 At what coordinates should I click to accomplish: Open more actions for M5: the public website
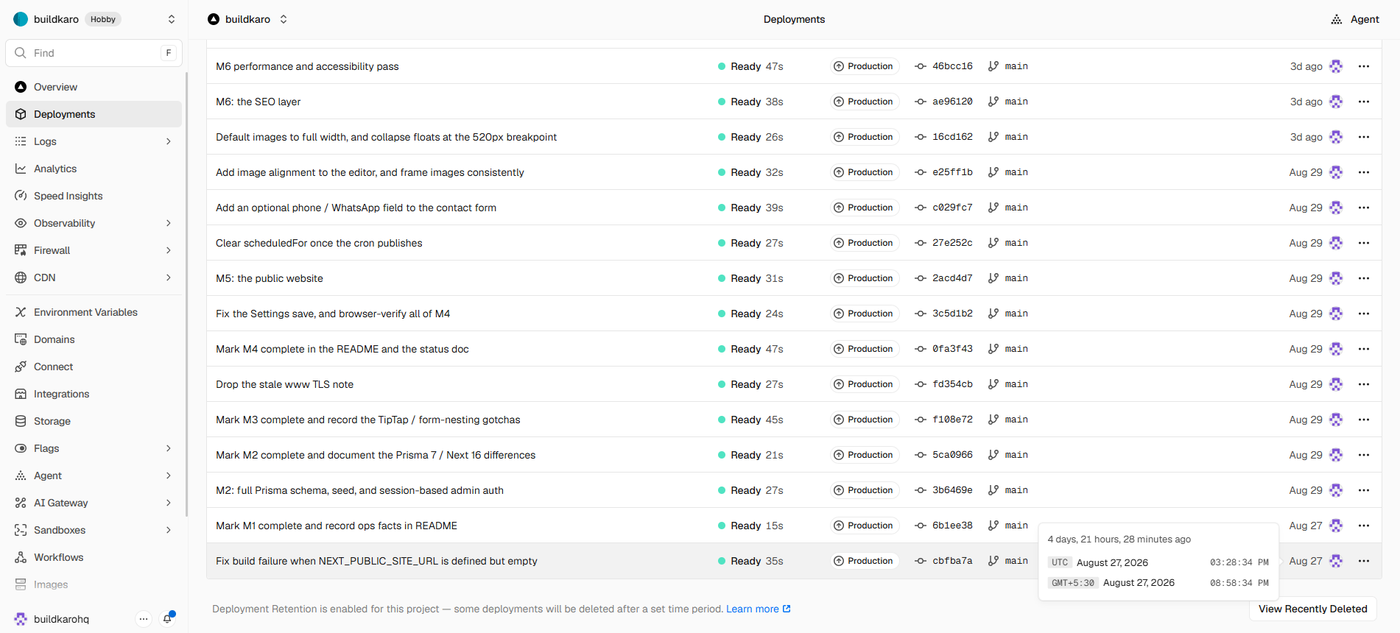[1363, 278]
